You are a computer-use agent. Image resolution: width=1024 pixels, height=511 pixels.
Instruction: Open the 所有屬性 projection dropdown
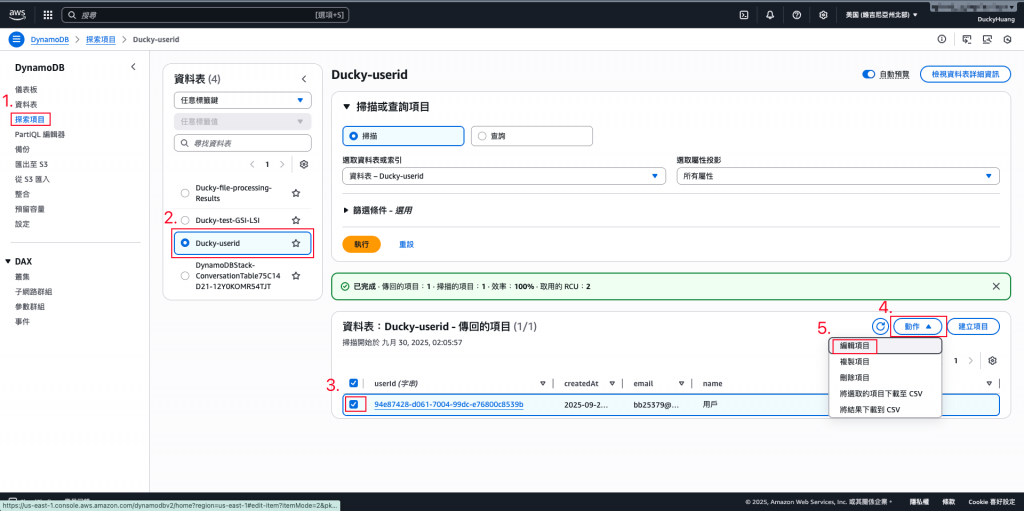[x=838, y=176]
